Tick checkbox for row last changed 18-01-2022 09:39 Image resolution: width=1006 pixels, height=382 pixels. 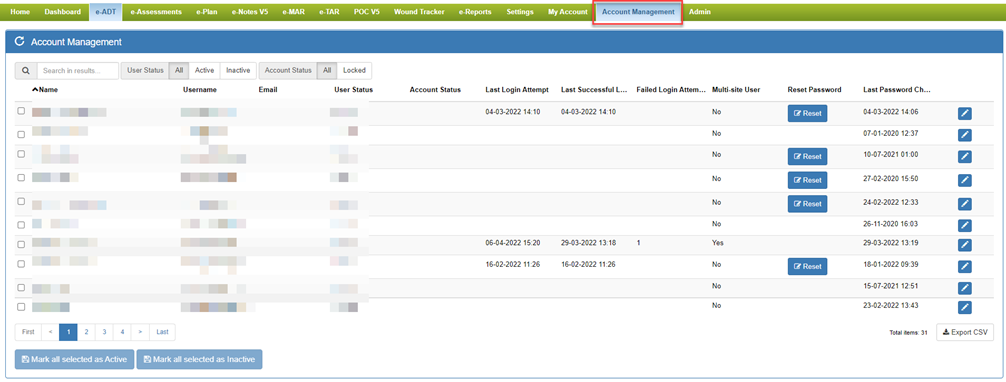21,263
